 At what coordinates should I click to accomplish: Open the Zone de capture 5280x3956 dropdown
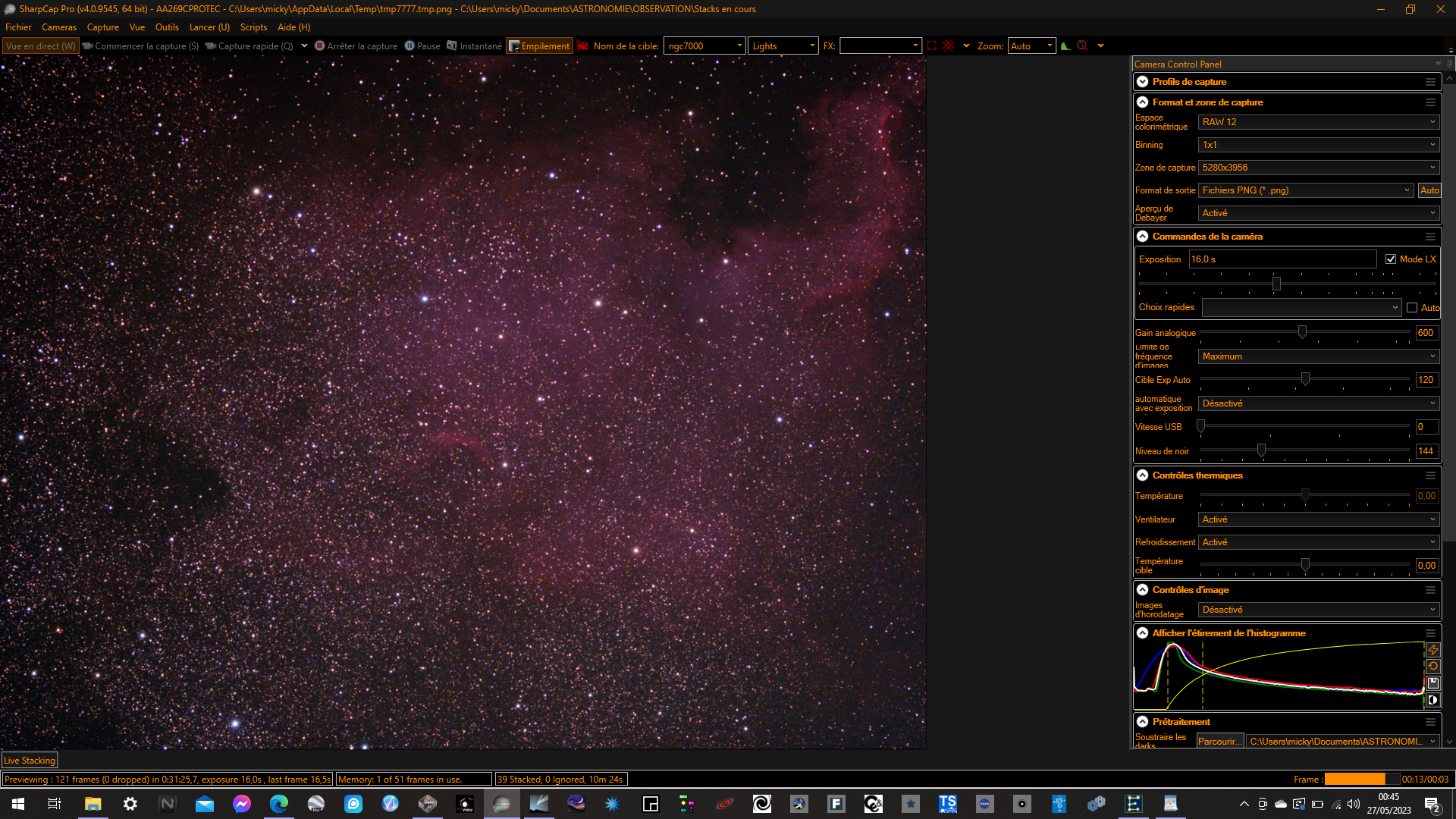(x=1319, y=168)
